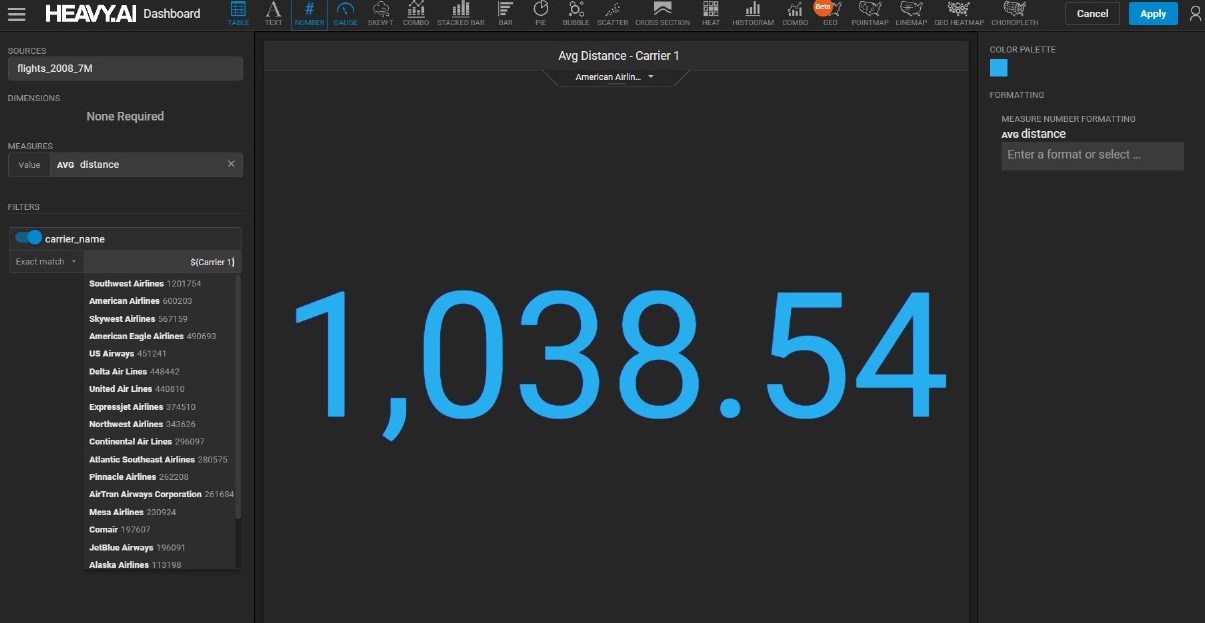Select the Choropleth map chart

coord(1014,13)
